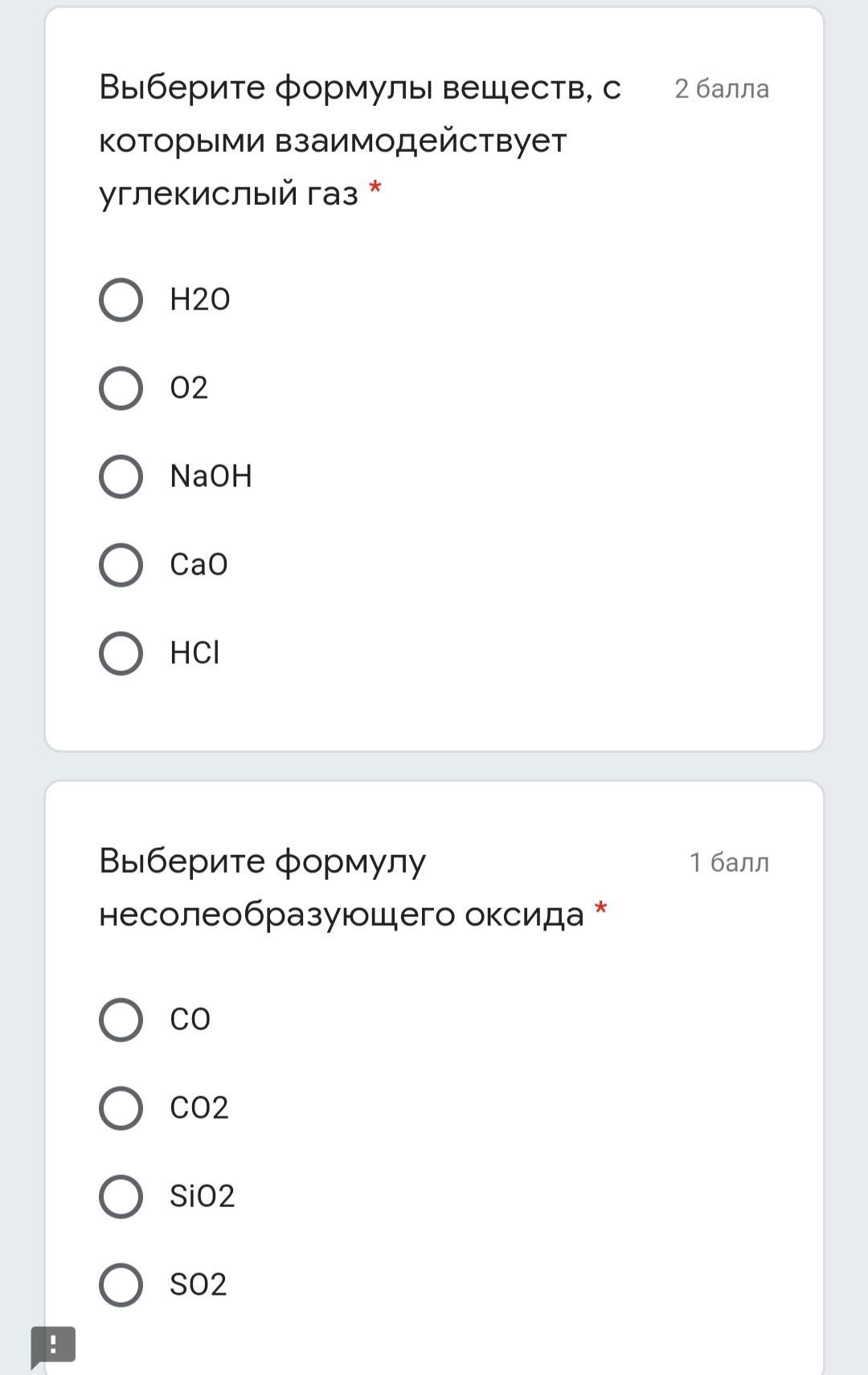This screenshot has height=1375, width=868.
Task: Click the question text about углекислый газ
Action: 359,140
